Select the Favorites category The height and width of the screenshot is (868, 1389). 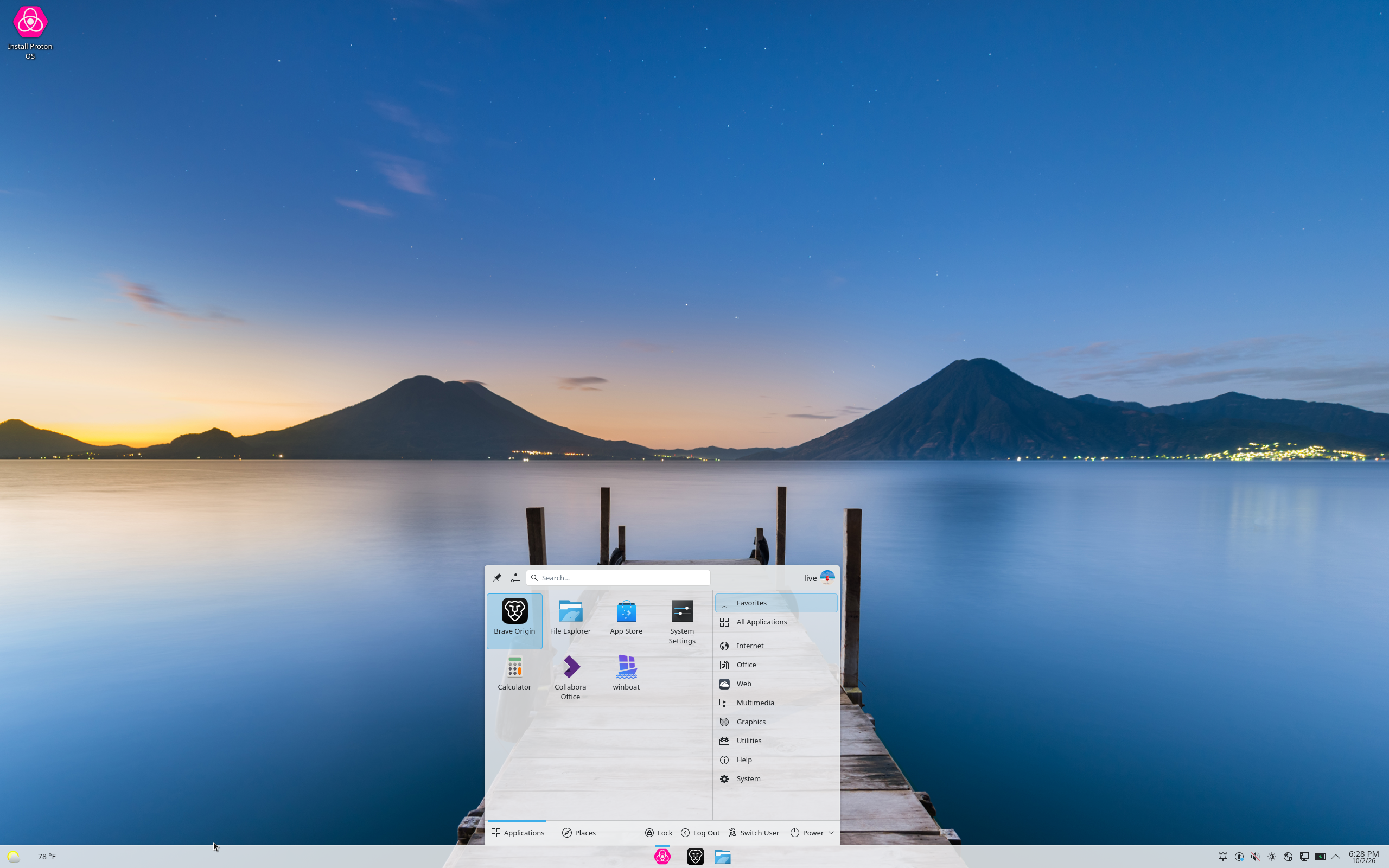coord(776,603)
